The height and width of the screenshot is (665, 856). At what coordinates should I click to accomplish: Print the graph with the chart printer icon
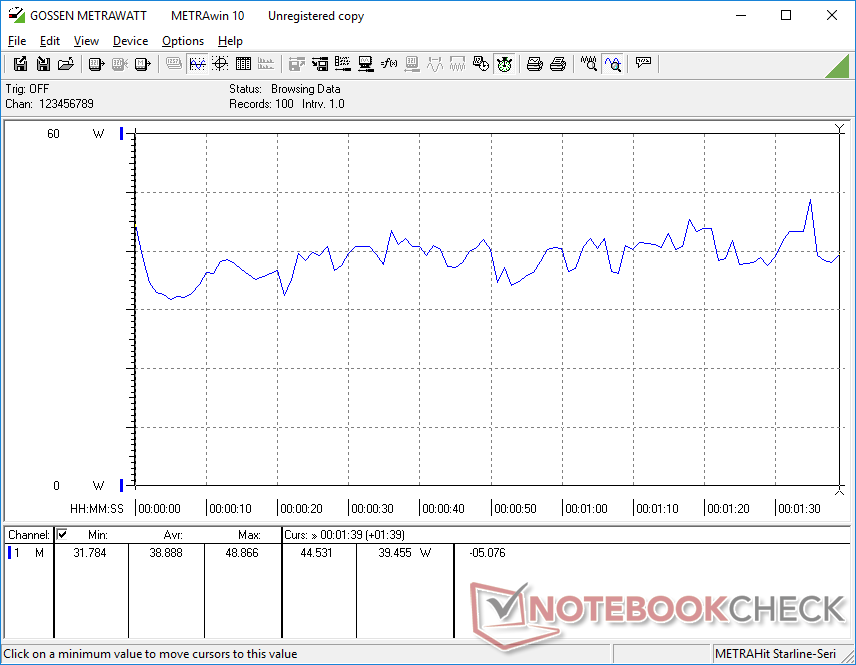(x=534, y=64)
